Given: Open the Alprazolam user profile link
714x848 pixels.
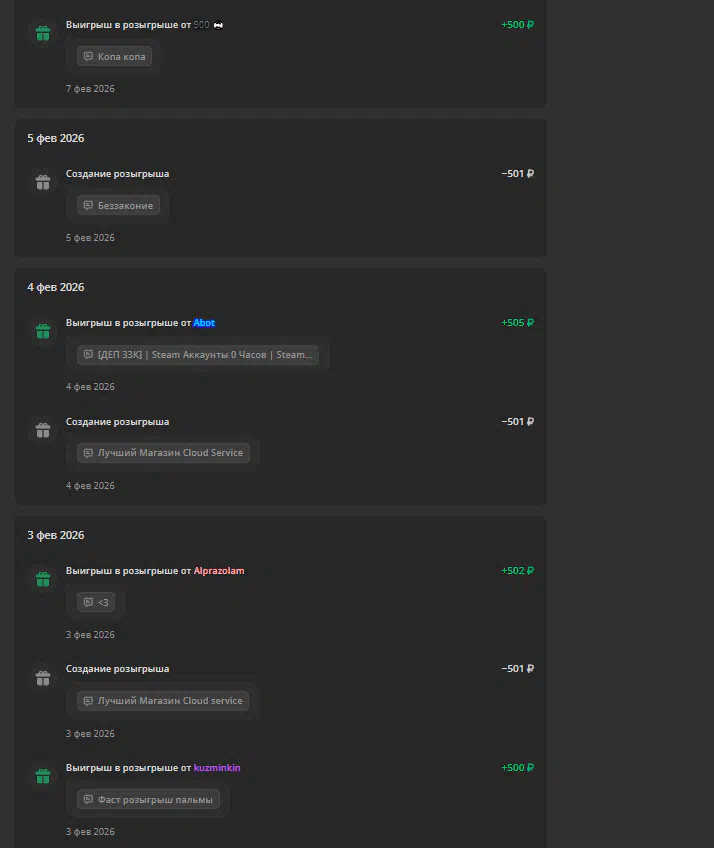Looking at the screenshot, I should [218, 571].
